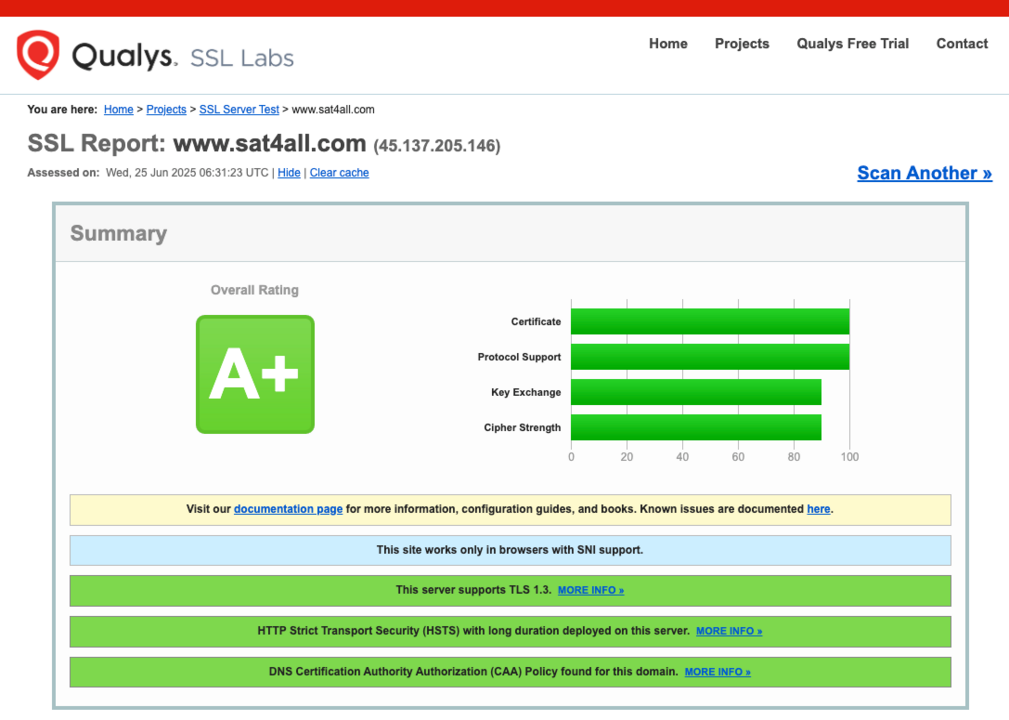1009x720 pixels.
Task: Click the Scan Another link
Action: 924,173
